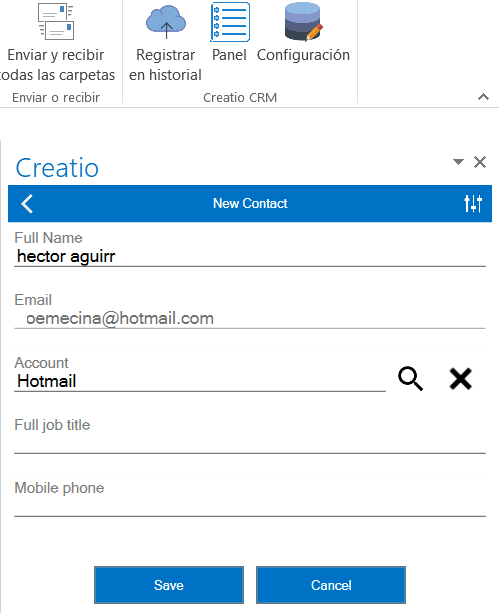Open Creatio Configuración database icon
This screenshot has width=499, height=613.
pyautogui.click(x=303, y=22)
